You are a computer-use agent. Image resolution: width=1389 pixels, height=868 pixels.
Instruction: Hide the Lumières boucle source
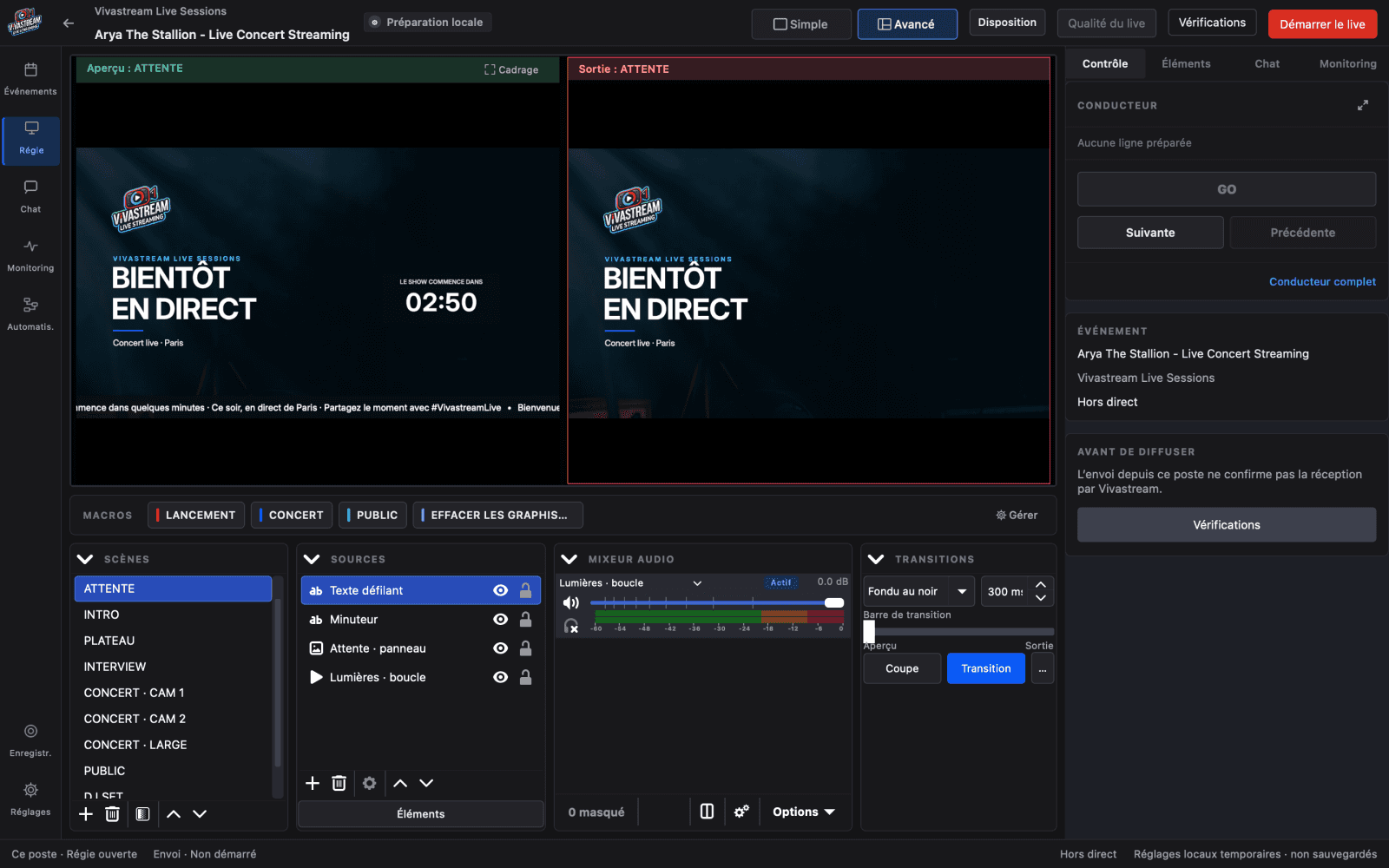pyautogui.click(x=500, y=677)
